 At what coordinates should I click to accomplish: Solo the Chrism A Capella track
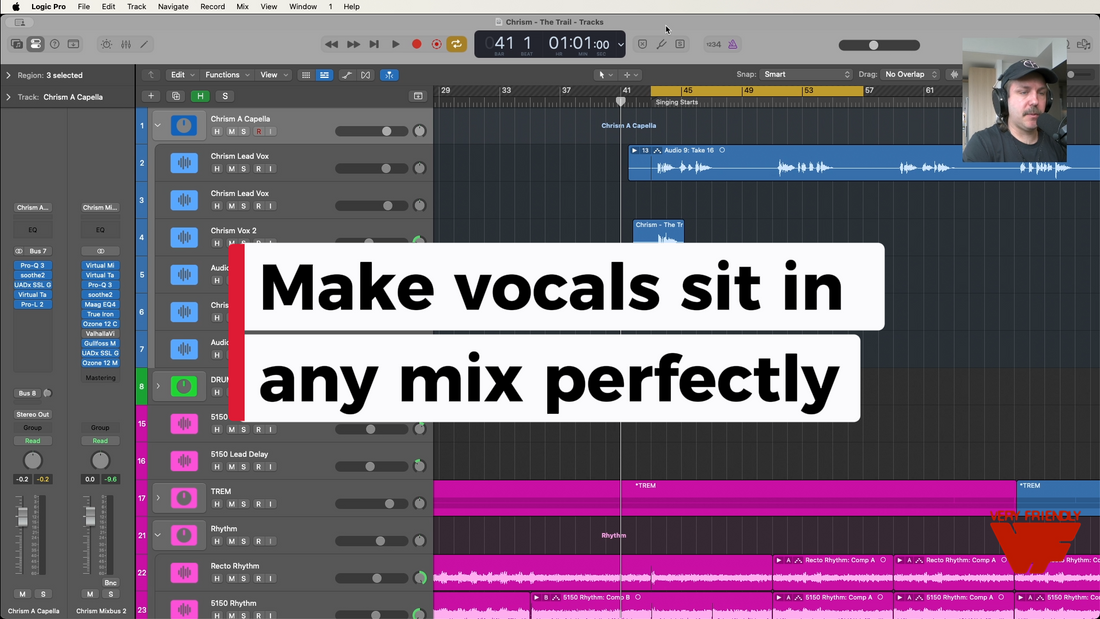pos(243,132)
